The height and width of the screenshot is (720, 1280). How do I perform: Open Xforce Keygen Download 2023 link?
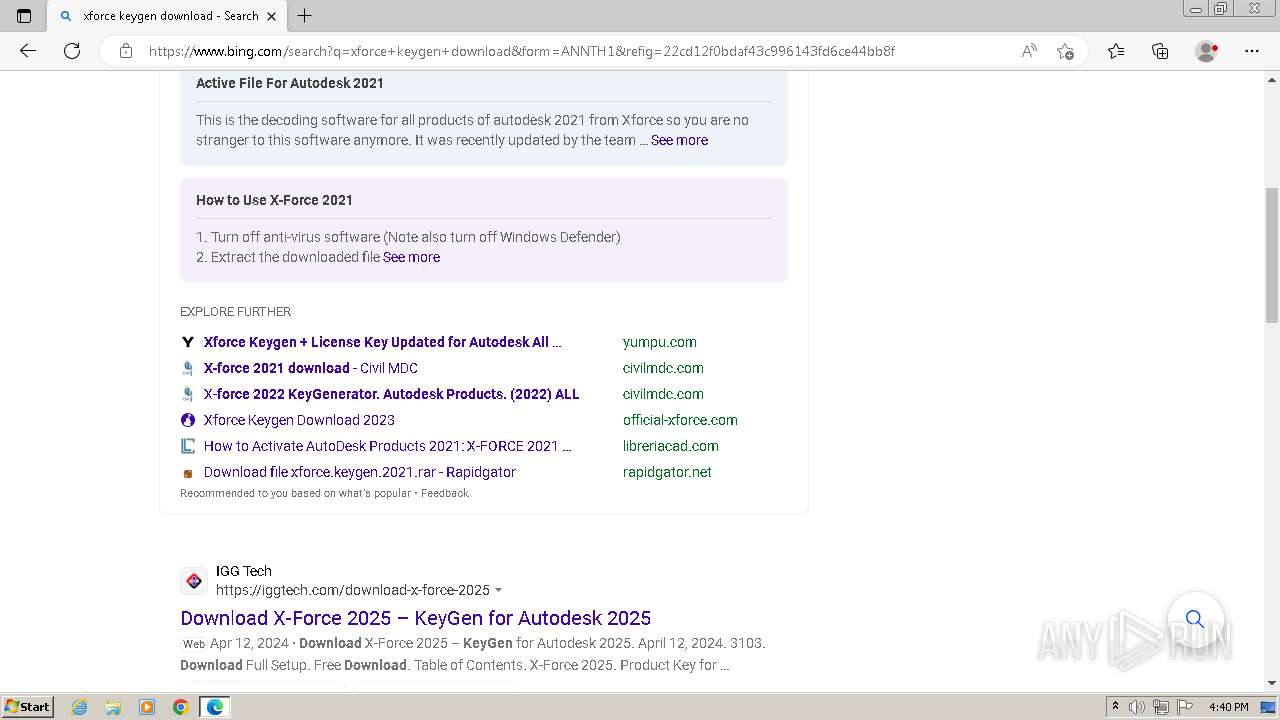point(299,420)
